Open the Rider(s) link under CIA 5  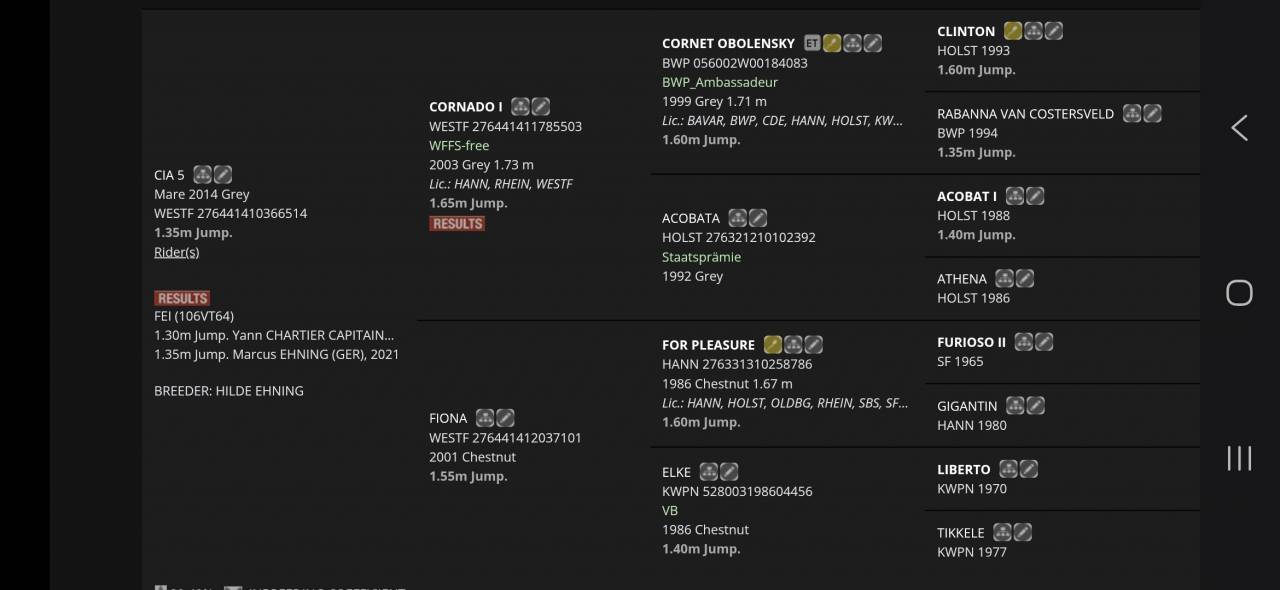click(x=177, y=252)
